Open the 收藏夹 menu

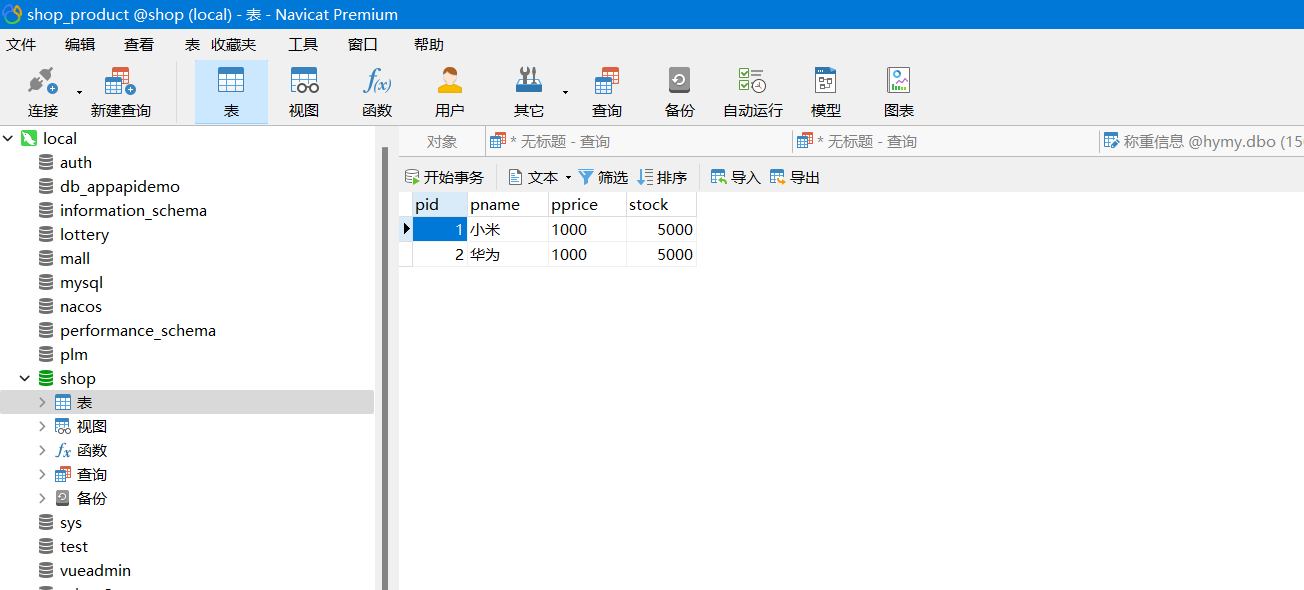click(x=234, y=44)
